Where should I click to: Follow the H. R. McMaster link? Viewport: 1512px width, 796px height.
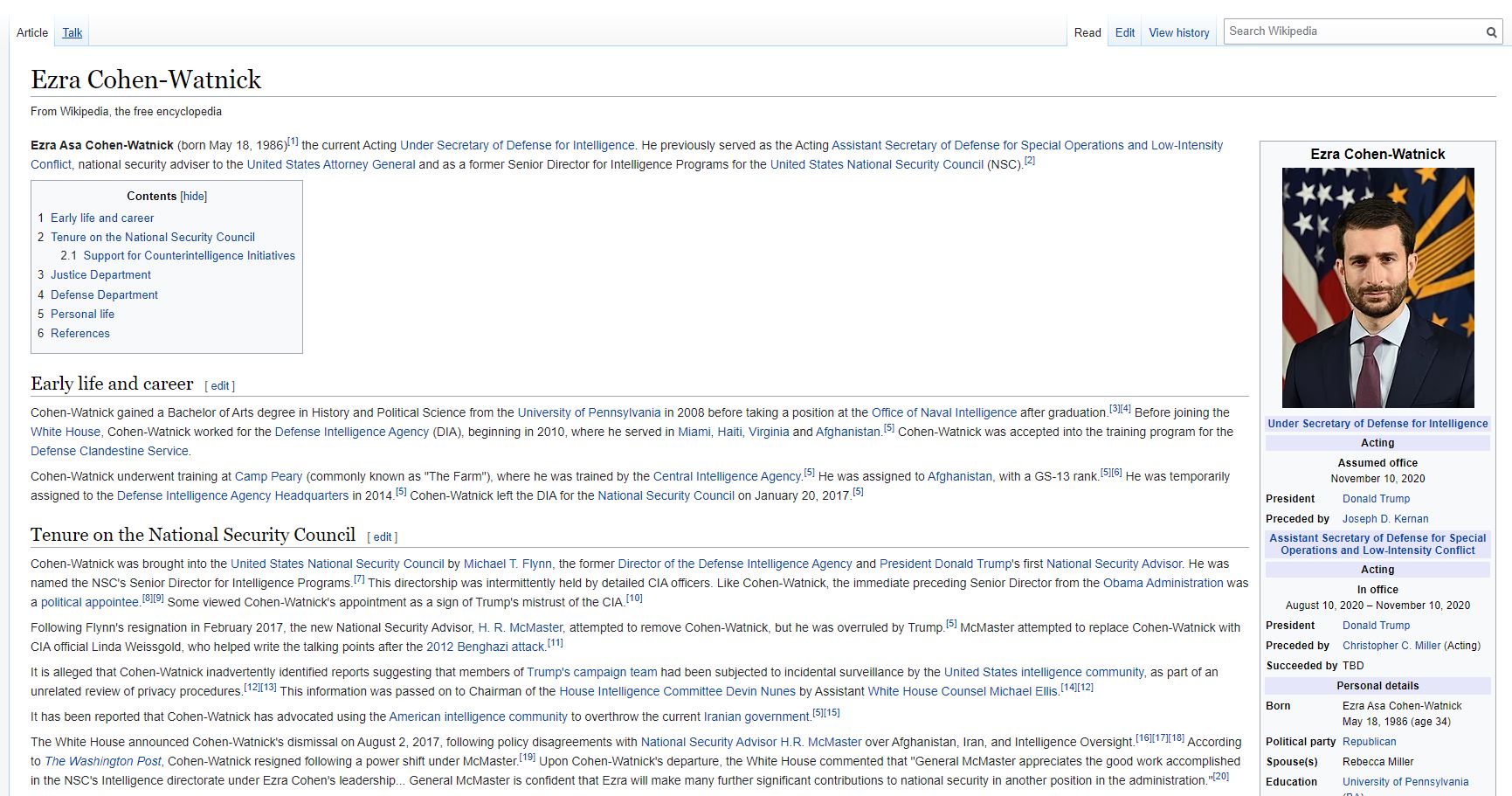point(521,627)
